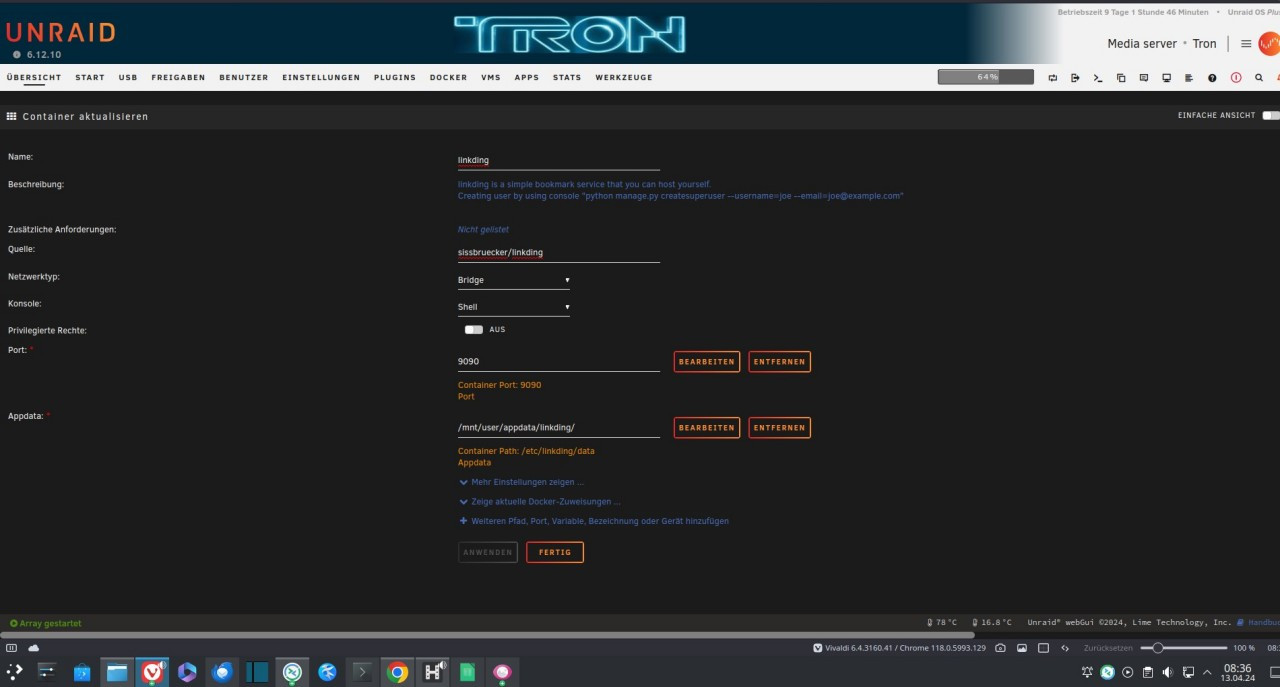This screenshot has height=687, width=1280.
Task: Click the monitor icon in Unraid toolbar
Action: coord(1167,77)
